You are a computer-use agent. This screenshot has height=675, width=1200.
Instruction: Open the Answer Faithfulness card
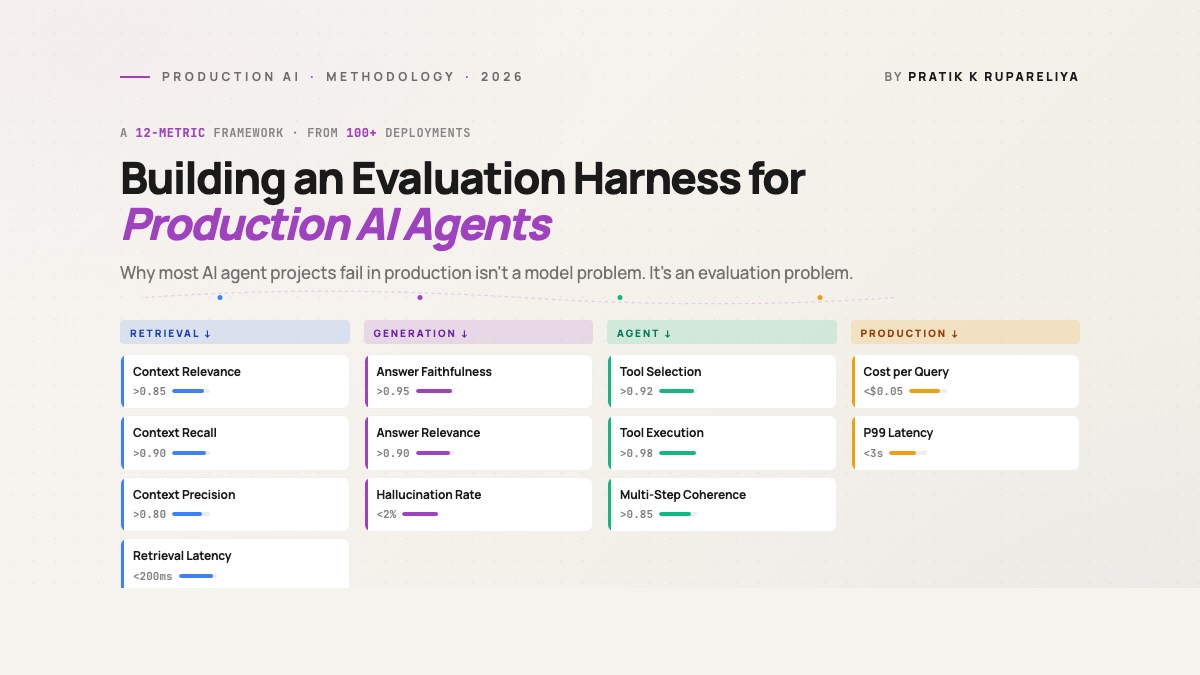[478, 381]
